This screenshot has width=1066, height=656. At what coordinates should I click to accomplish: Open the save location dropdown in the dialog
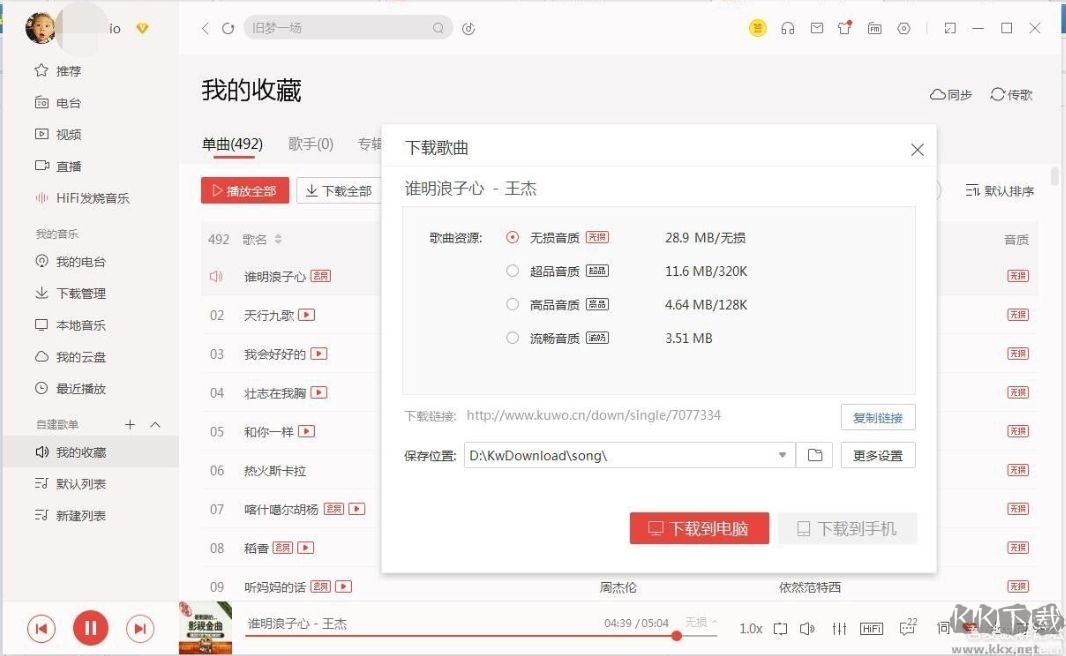[782, 454]
